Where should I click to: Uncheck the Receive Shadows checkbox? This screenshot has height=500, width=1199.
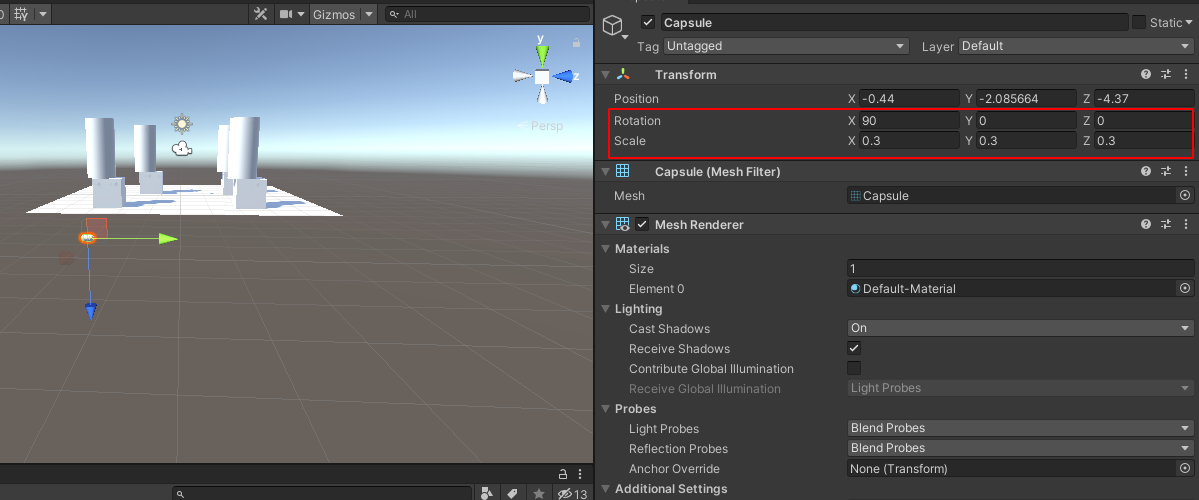(x=854, y=349)
